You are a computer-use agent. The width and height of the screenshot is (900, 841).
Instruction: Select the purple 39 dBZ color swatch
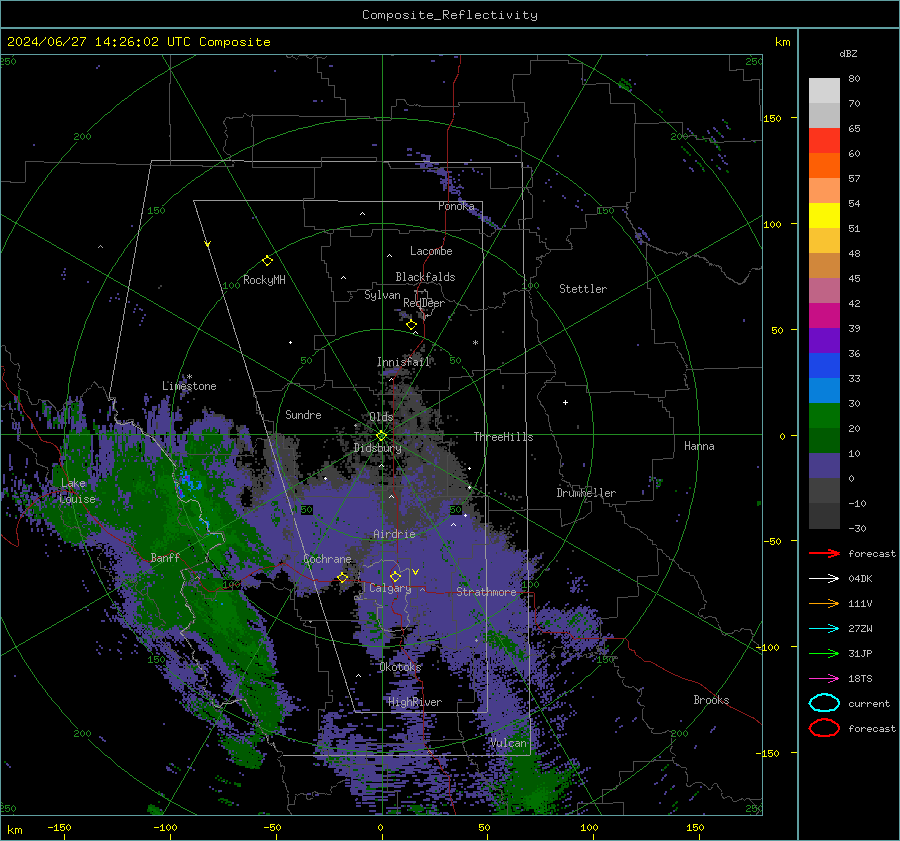click(x=824, y=340)
